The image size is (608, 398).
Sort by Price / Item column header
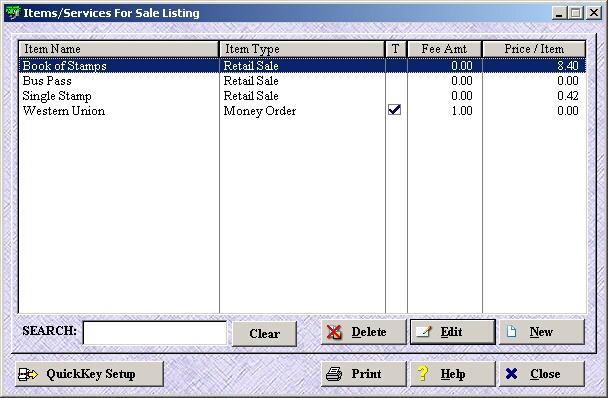(x=534, y=49)
